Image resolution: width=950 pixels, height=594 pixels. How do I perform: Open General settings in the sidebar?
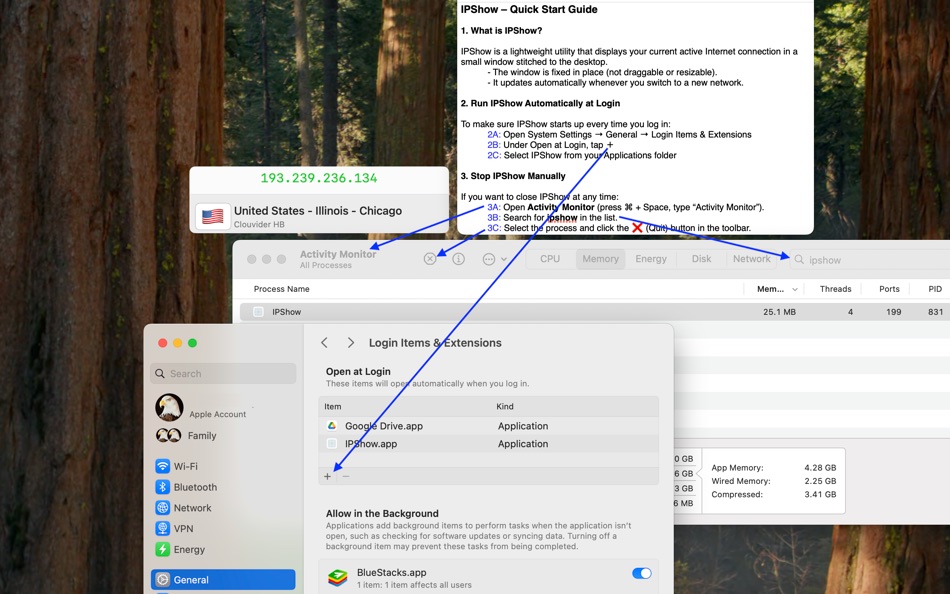pyautogui.click(x=194, y=579)
